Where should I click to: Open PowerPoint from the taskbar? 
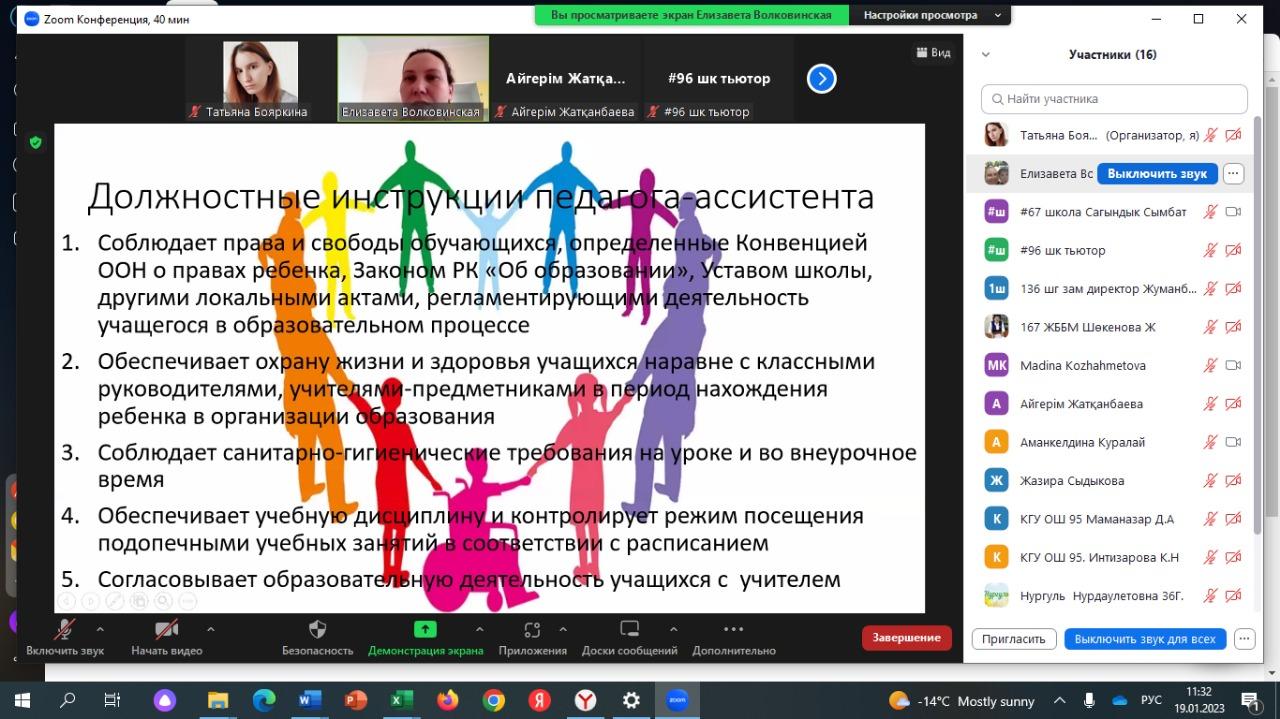355,700
